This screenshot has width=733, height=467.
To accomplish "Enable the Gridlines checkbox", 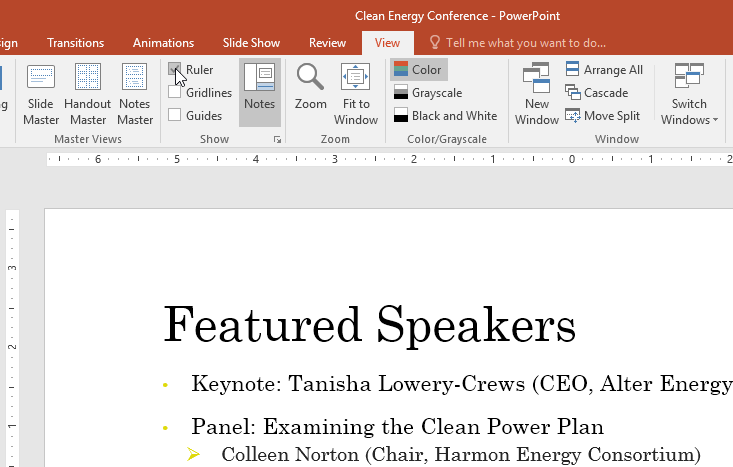I will click(x=175, y=93).
